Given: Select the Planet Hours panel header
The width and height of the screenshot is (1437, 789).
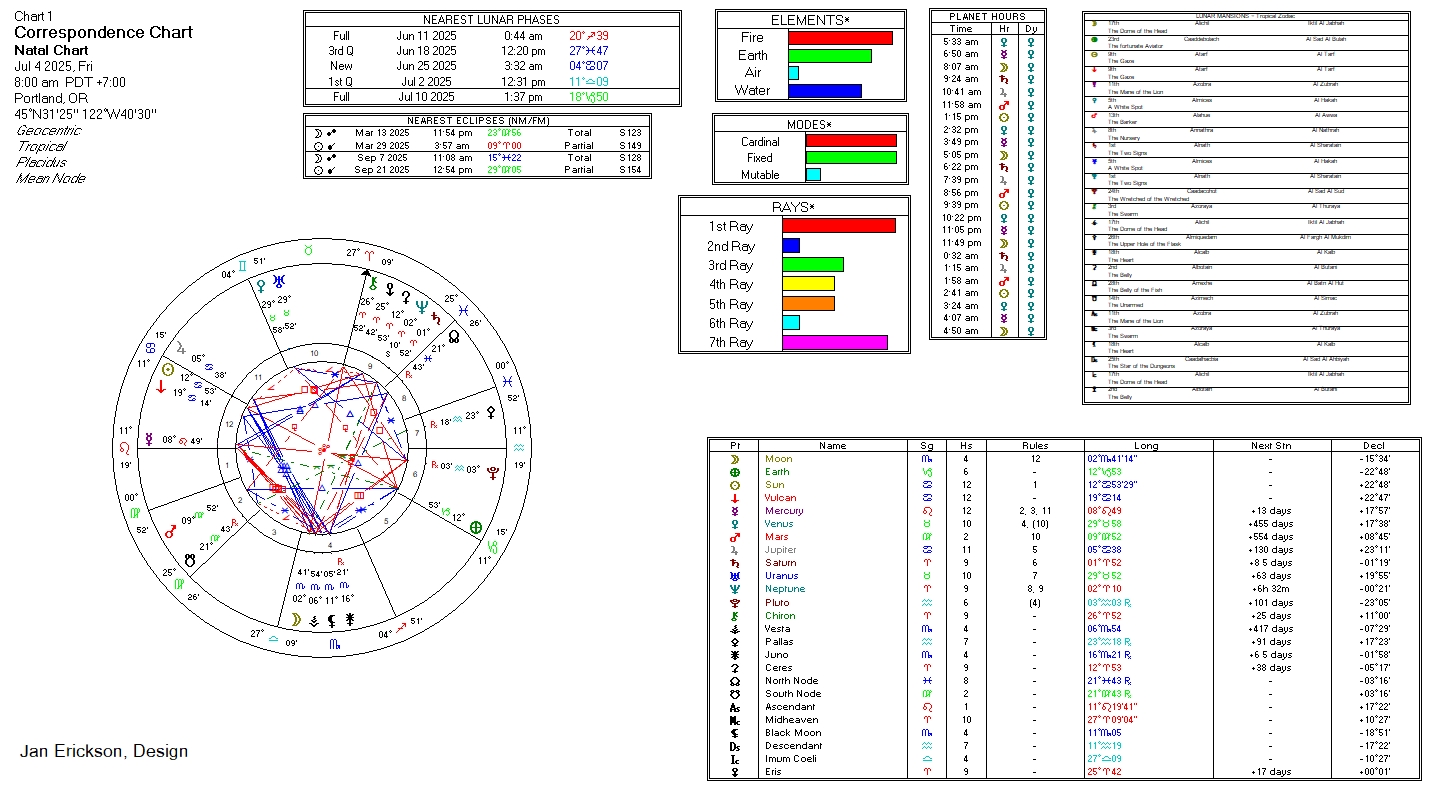Looking at the screenshot, I should pos(987,16).
